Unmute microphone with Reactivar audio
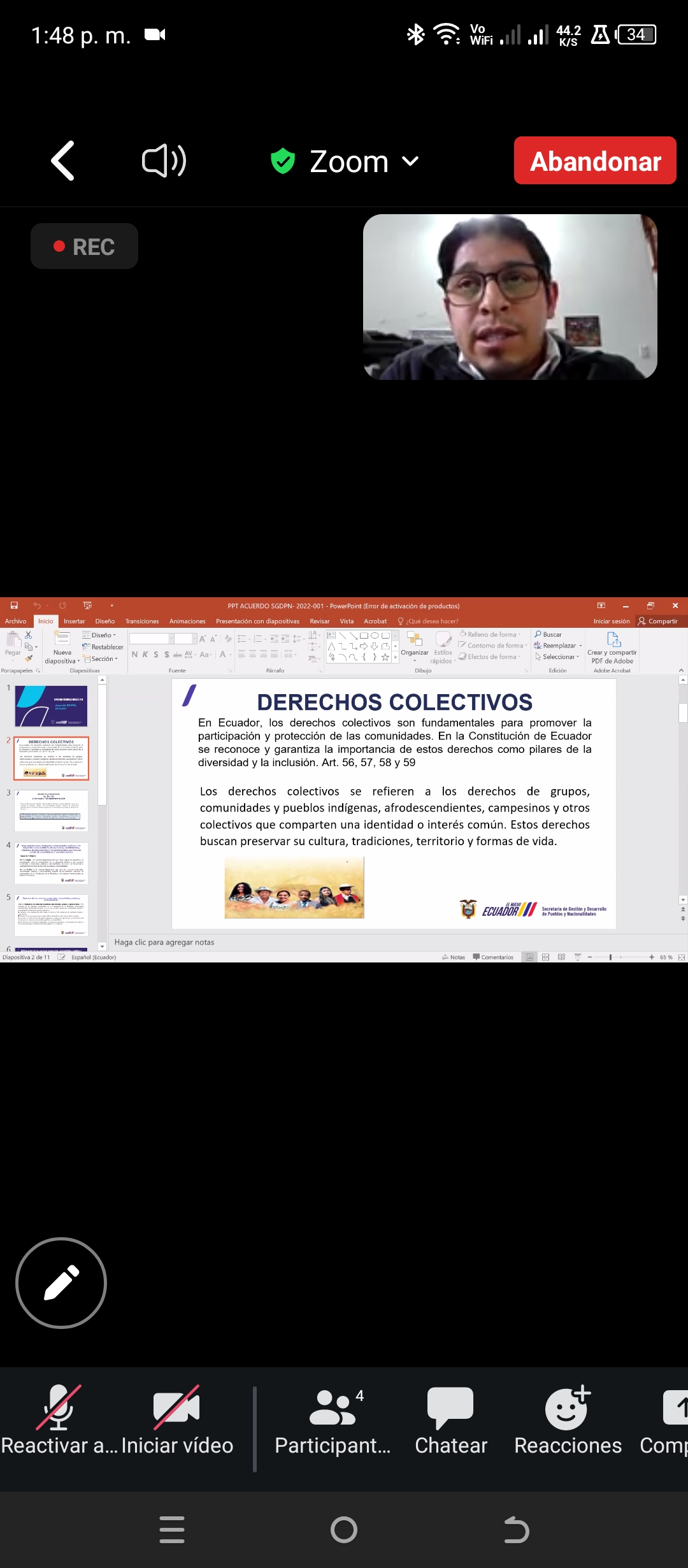 59,1421
